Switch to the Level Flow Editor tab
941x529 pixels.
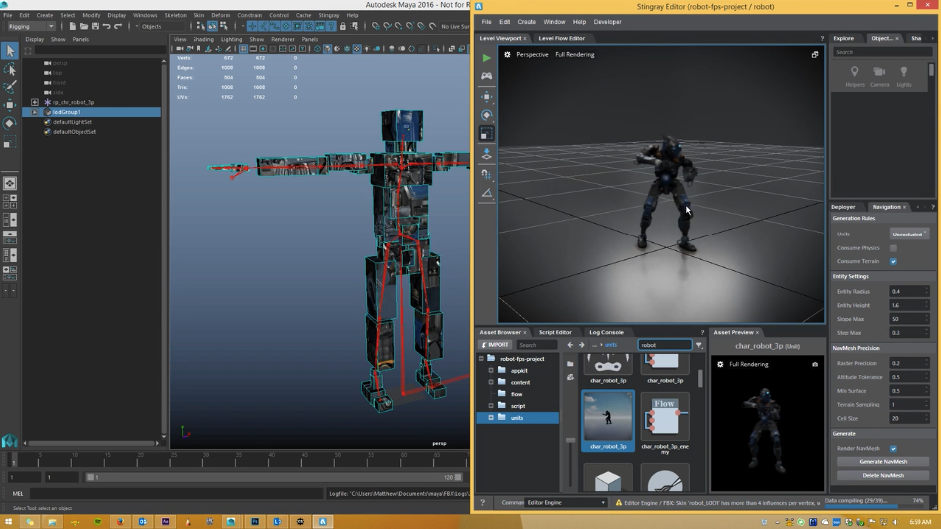(561, 38)
